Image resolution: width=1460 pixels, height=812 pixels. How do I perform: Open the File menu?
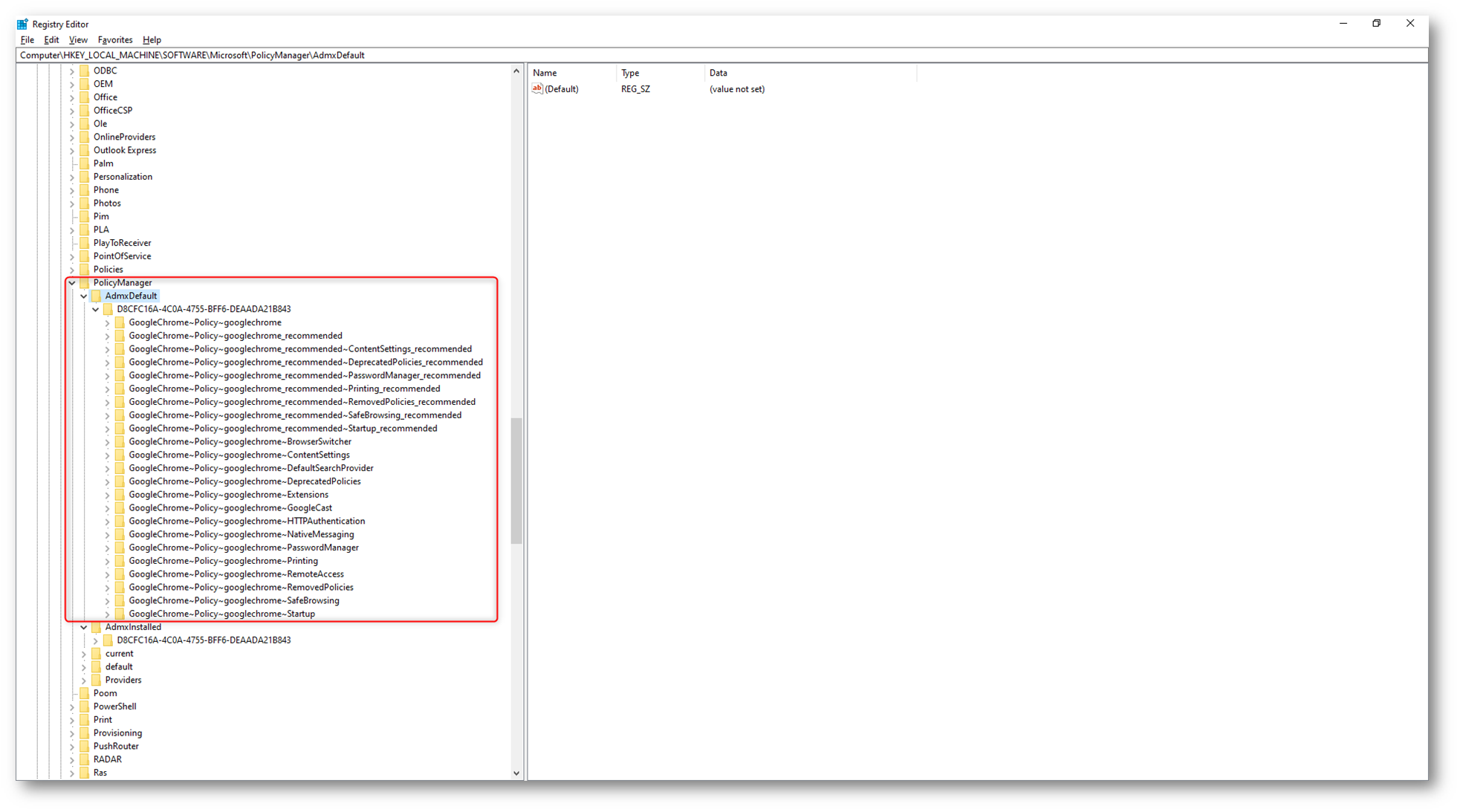pos(27,40)
